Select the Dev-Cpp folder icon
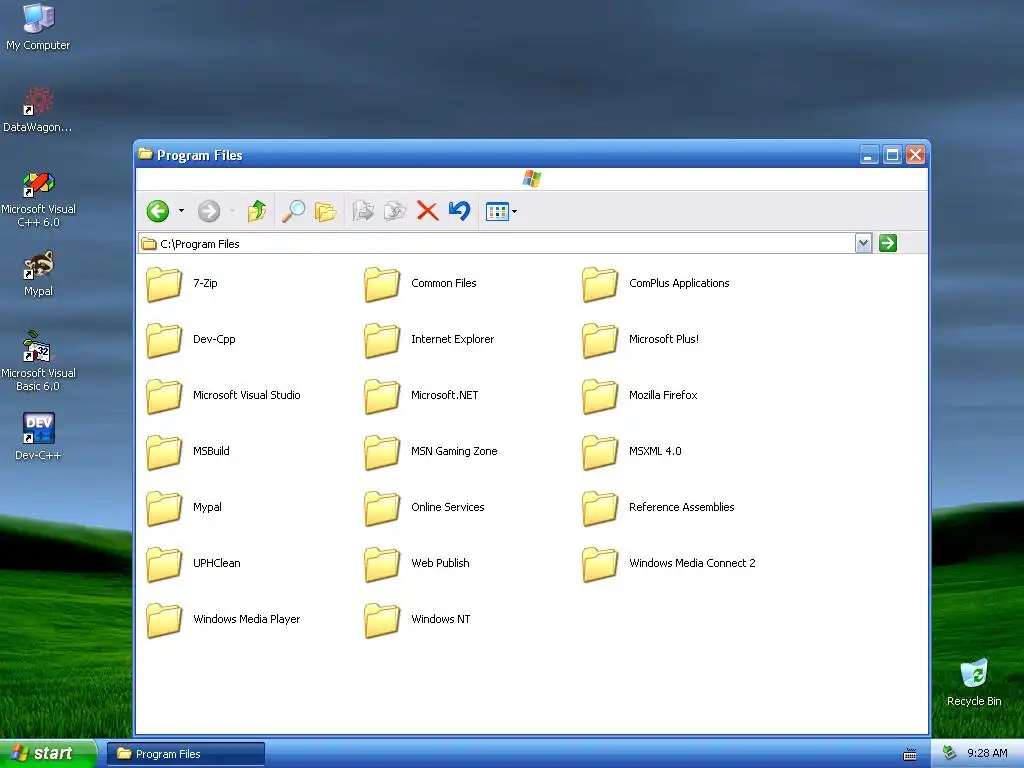1024x768 pixels. point(164,340)
